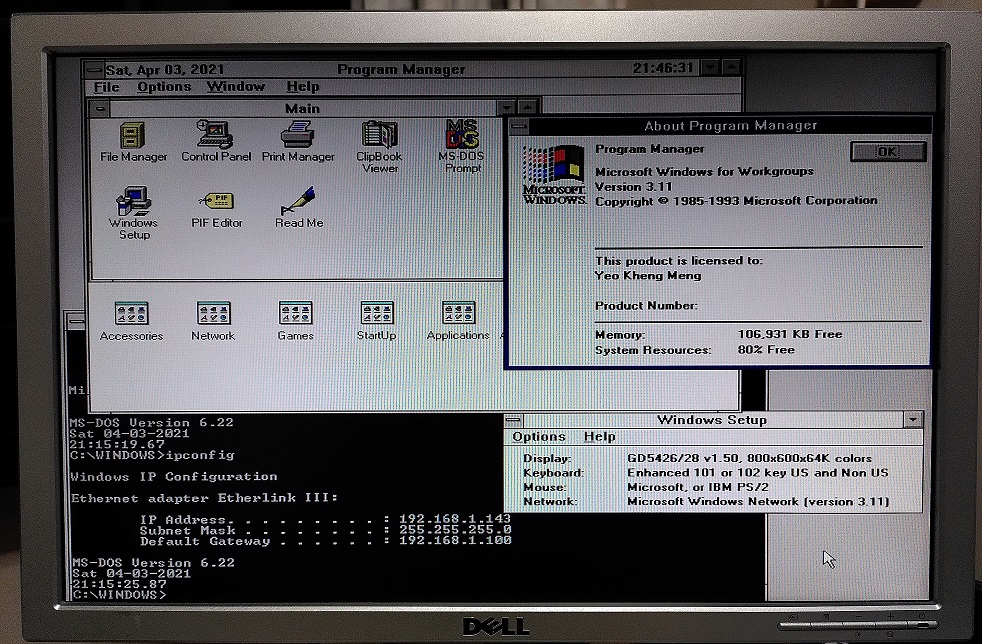This screenshot has height=644, width=982.
Task: Click the Microsoft Windows logo in About dialog
Action: [x=554, y=175]
